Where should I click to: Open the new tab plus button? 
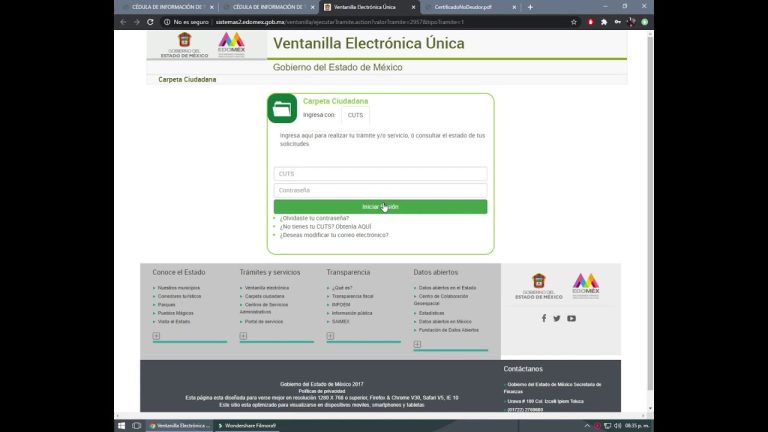tap(530, 7)
